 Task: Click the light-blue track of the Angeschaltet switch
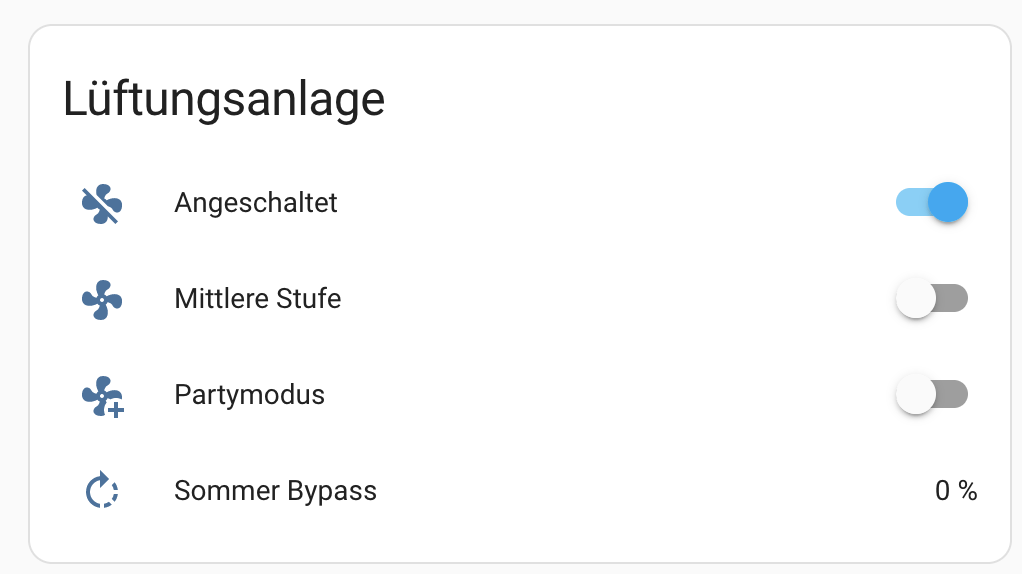click(908, 203)
